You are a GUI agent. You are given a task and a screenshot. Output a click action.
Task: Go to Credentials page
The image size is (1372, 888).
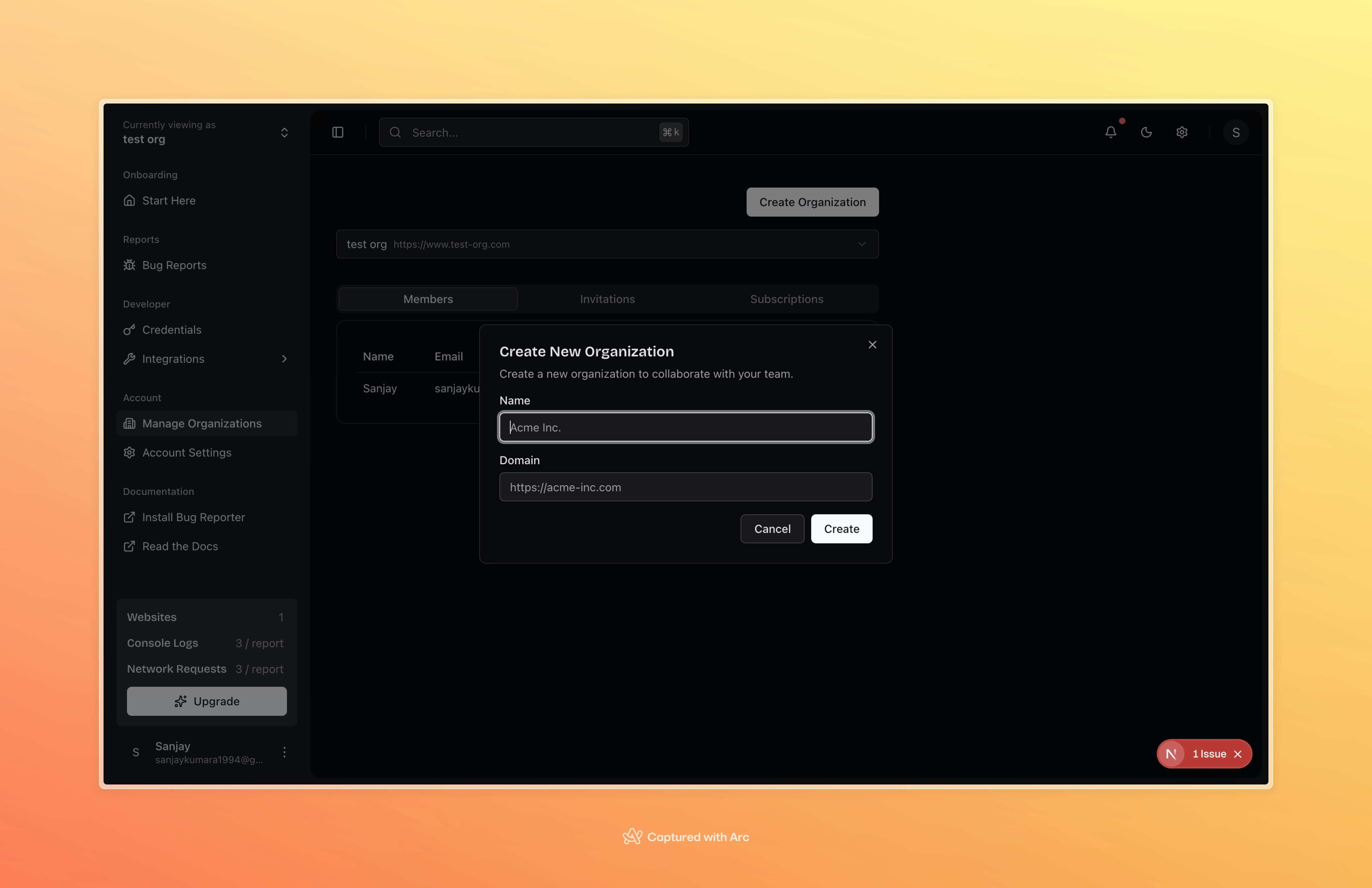(x=171, y=330)
